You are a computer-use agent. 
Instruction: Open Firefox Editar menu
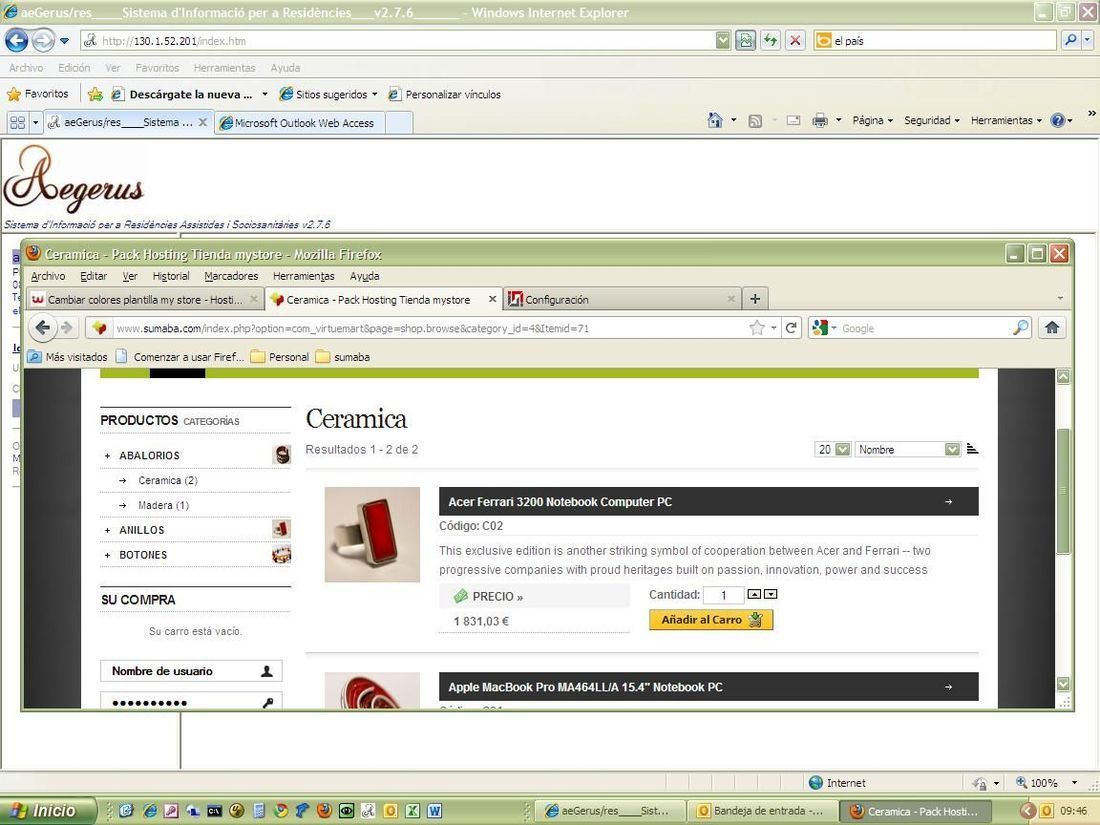click(x=93, y=276)
